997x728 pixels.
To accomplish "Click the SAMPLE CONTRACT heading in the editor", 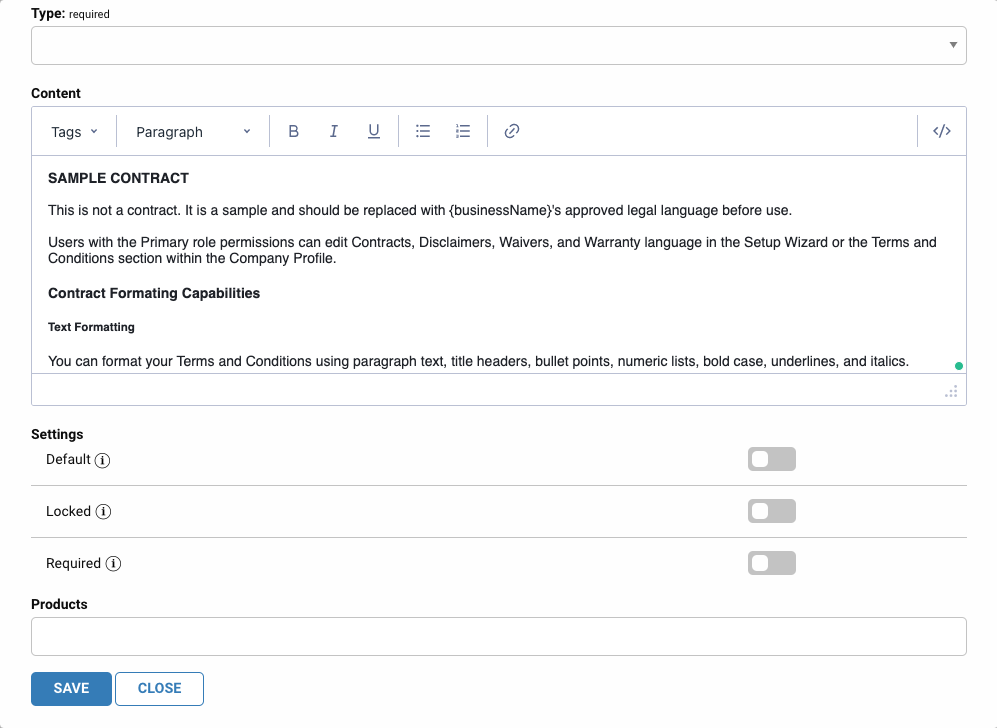I will [118, 178].
